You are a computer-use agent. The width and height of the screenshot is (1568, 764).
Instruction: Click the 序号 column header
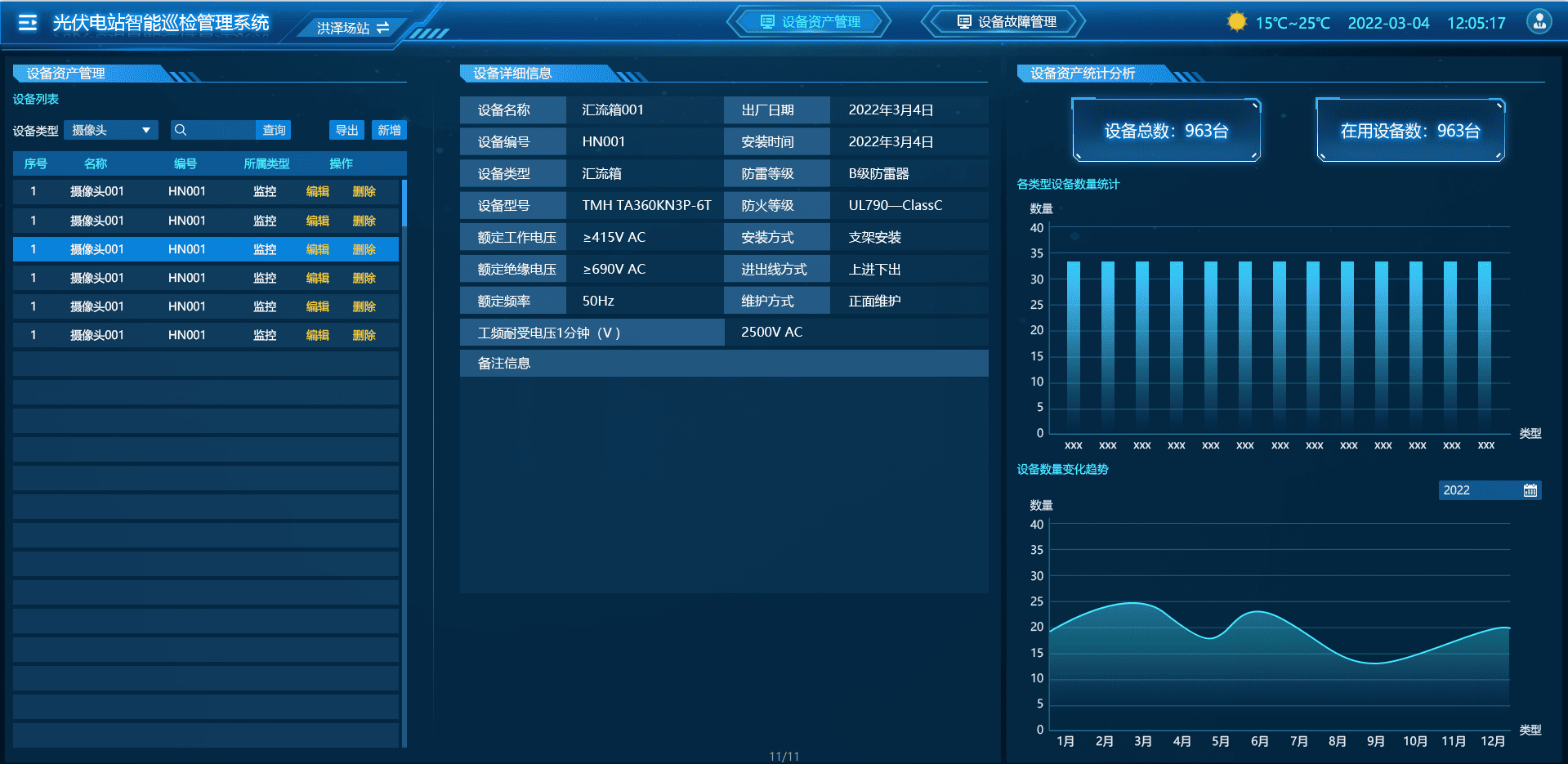pyautogui.click(x=35, y=163)
